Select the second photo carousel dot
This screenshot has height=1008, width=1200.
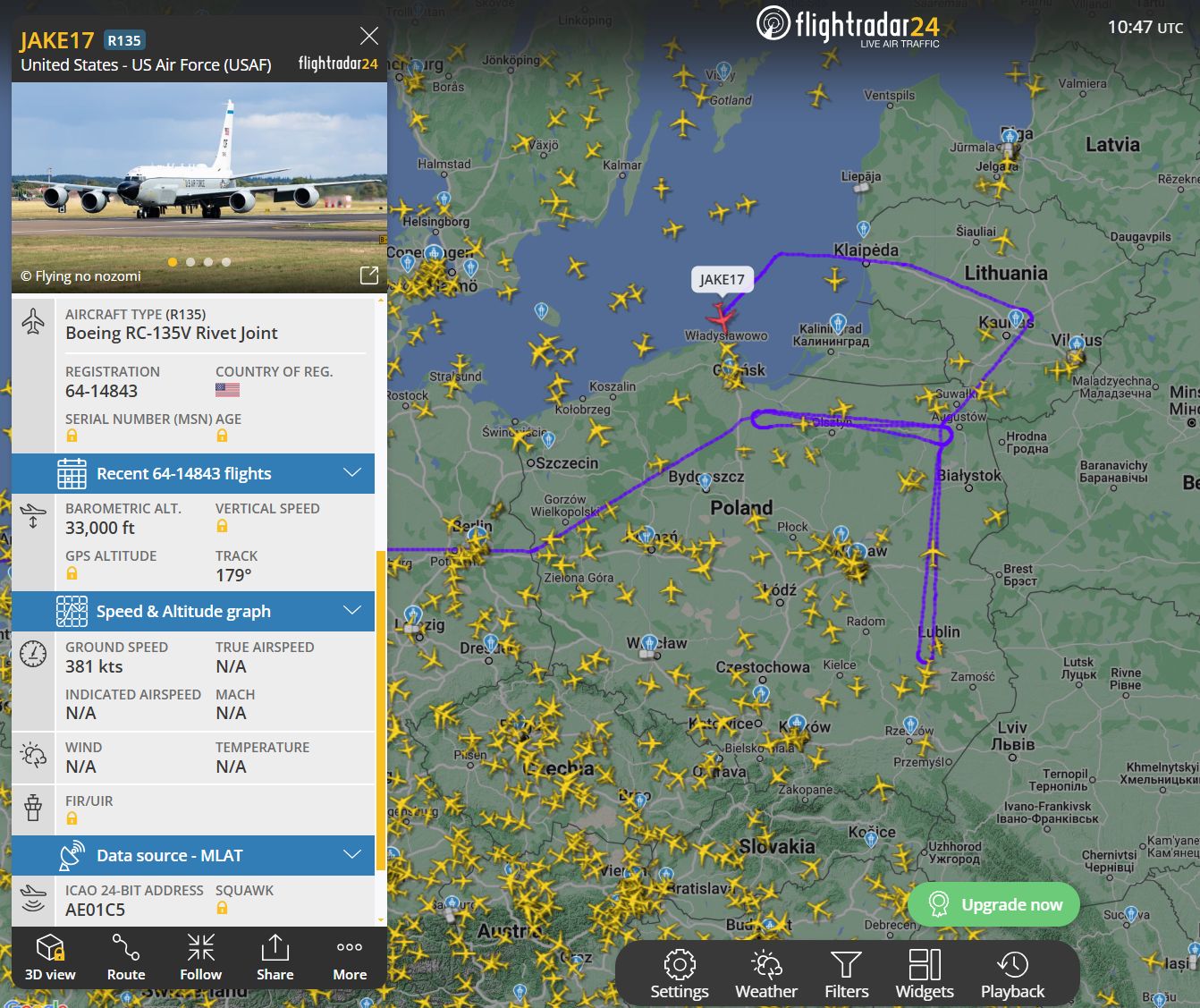190,262
